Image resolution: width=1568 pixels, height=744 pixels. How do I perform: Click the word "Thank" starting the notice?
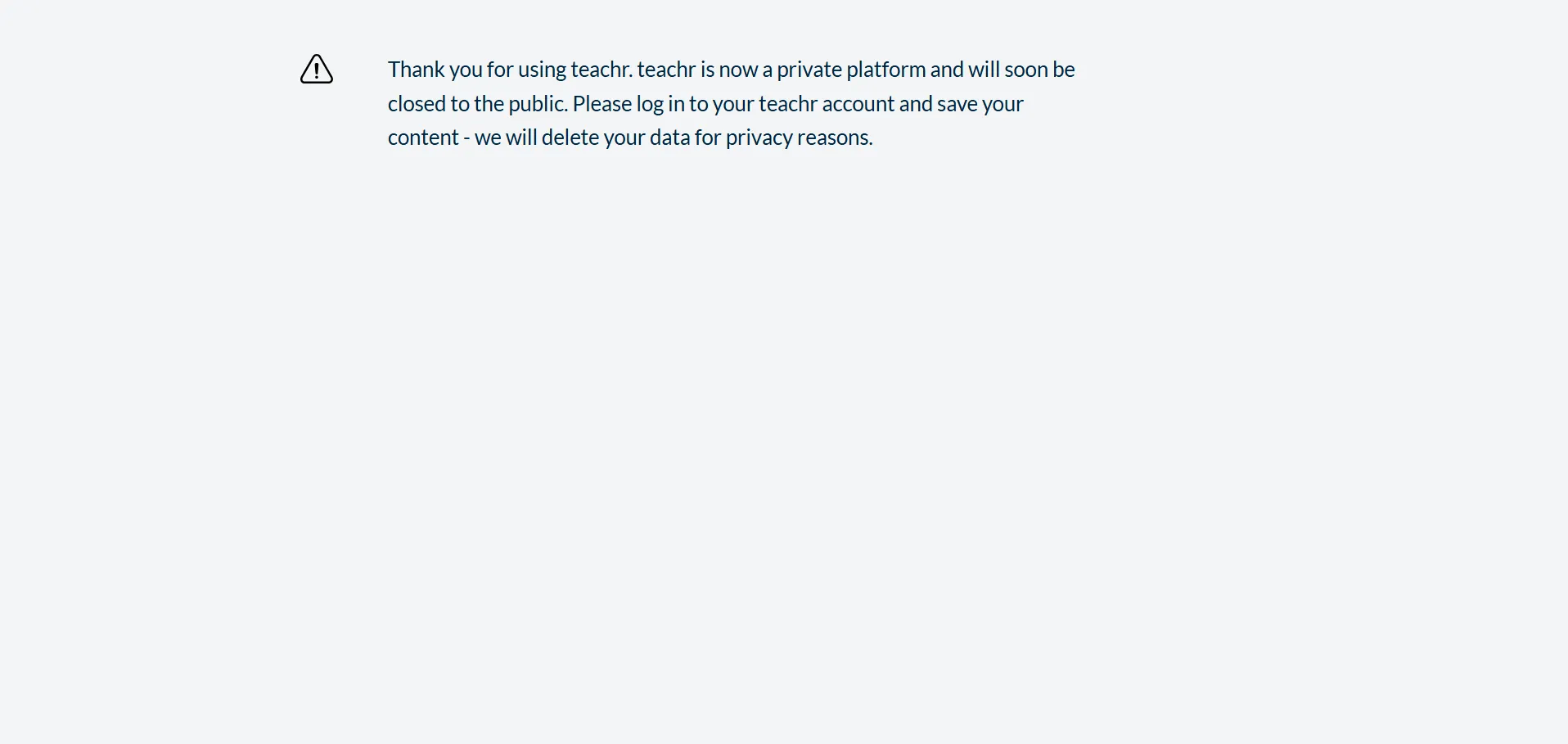(x=416, y=70)
